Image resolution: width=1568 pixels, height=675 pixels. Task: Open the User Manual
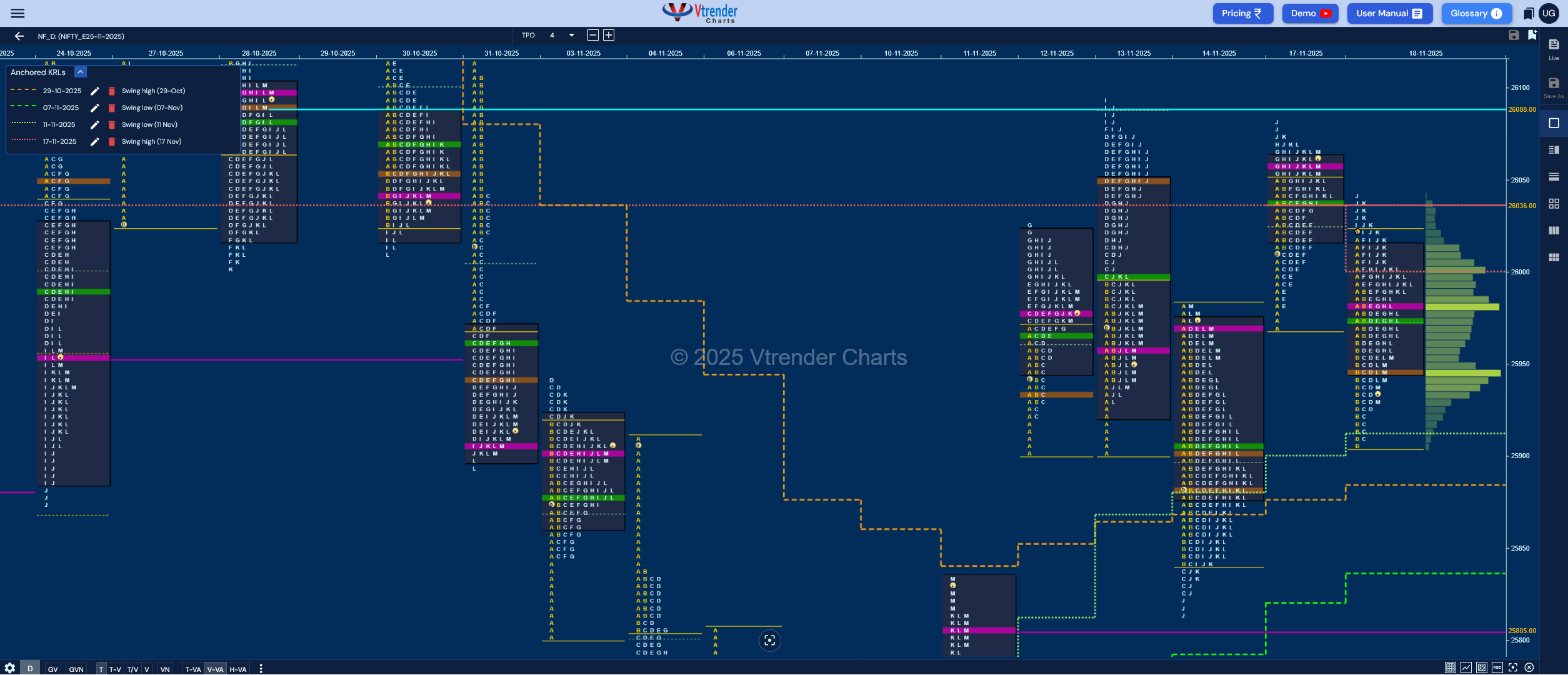point(1389,13)
